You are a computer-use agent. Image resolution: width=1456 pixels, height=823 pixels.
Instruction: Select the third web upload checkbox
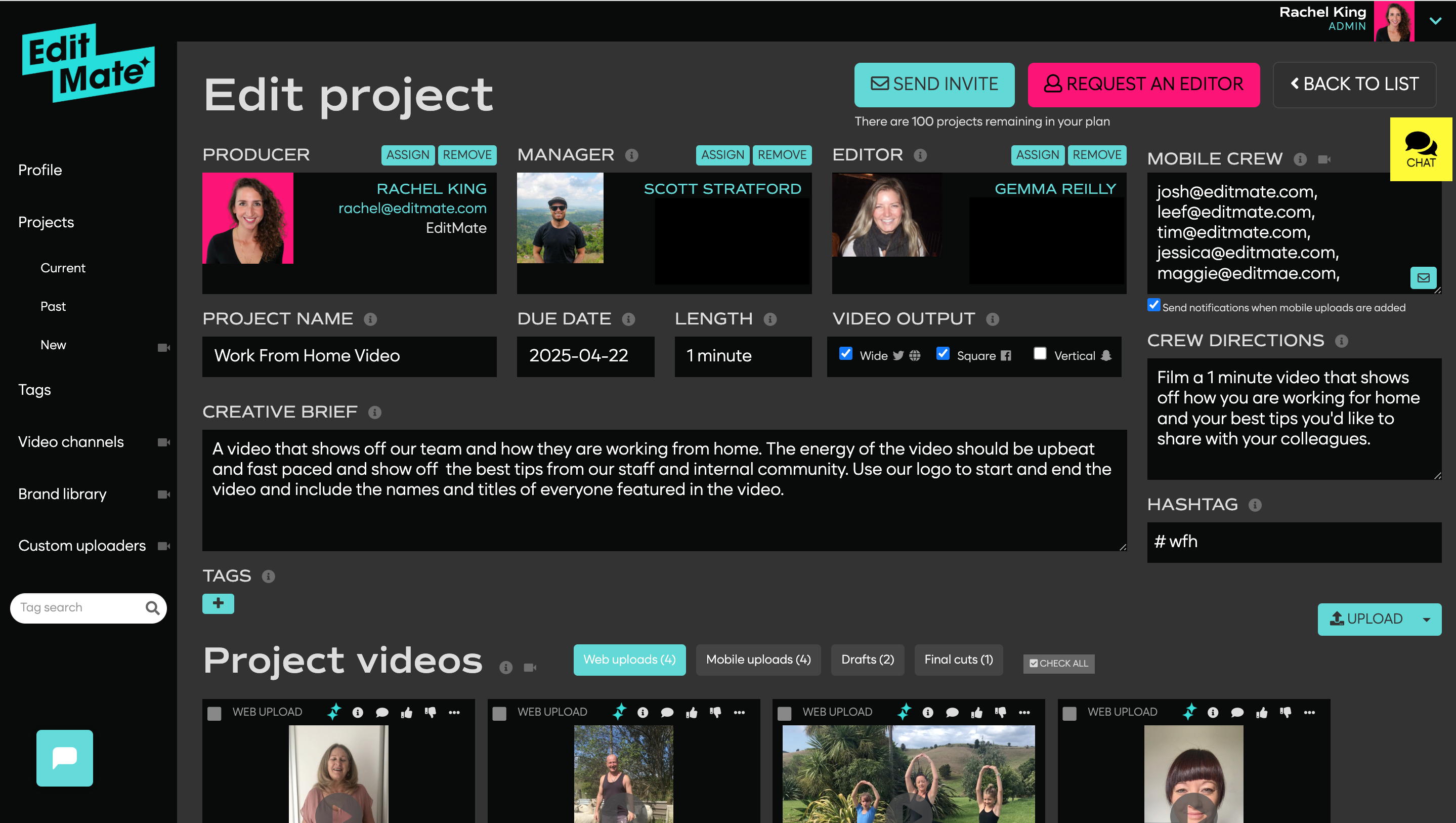(x=785, y=713)
